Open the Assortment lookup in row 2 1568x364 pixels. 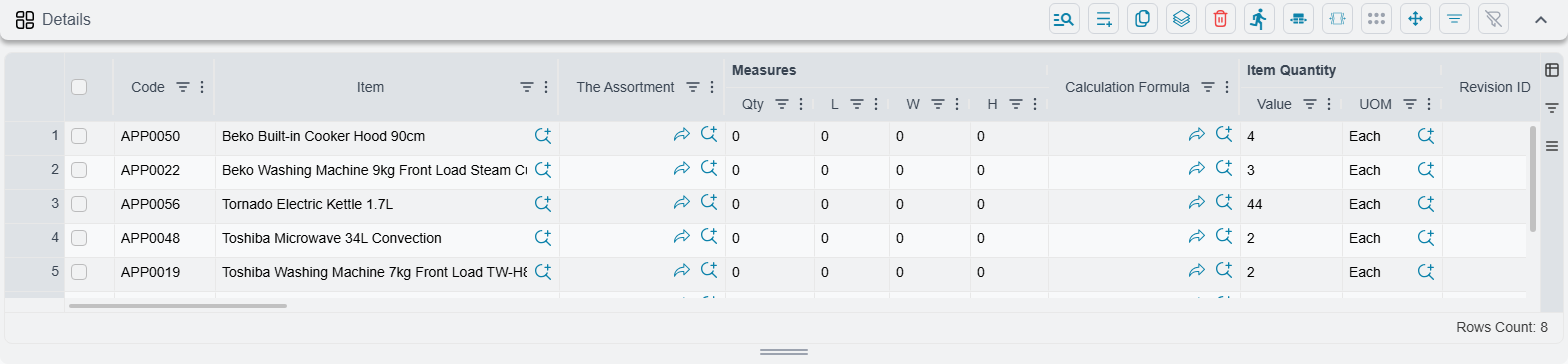(x=709, y=168)
